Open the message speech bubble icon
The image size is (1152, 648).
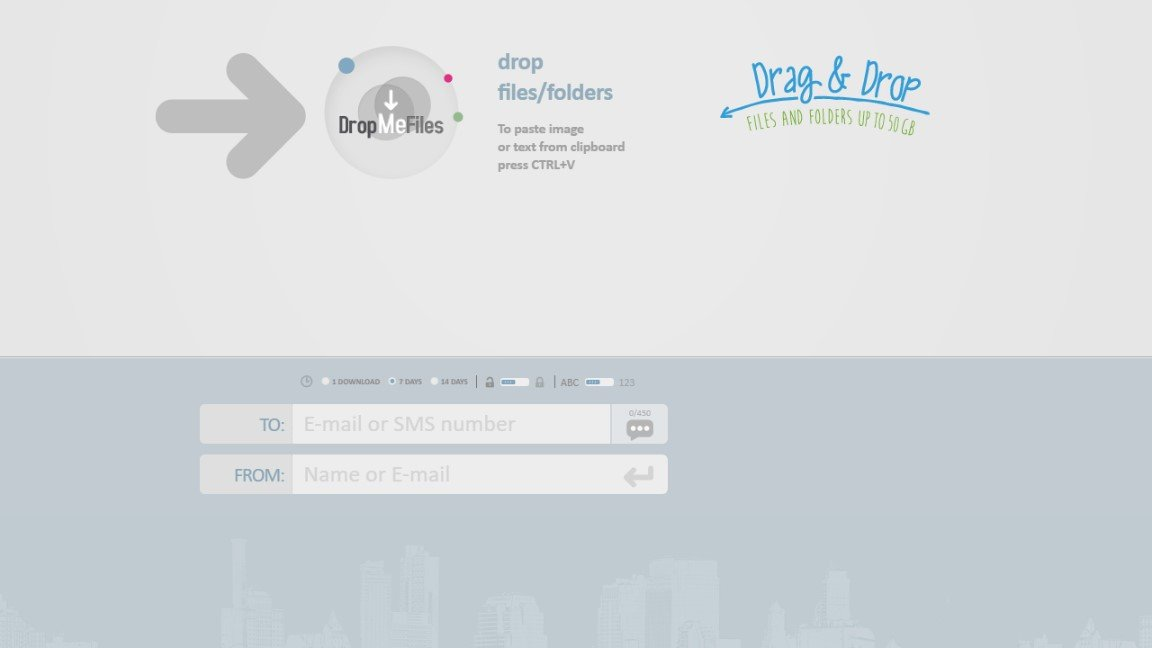click(640, 429)
